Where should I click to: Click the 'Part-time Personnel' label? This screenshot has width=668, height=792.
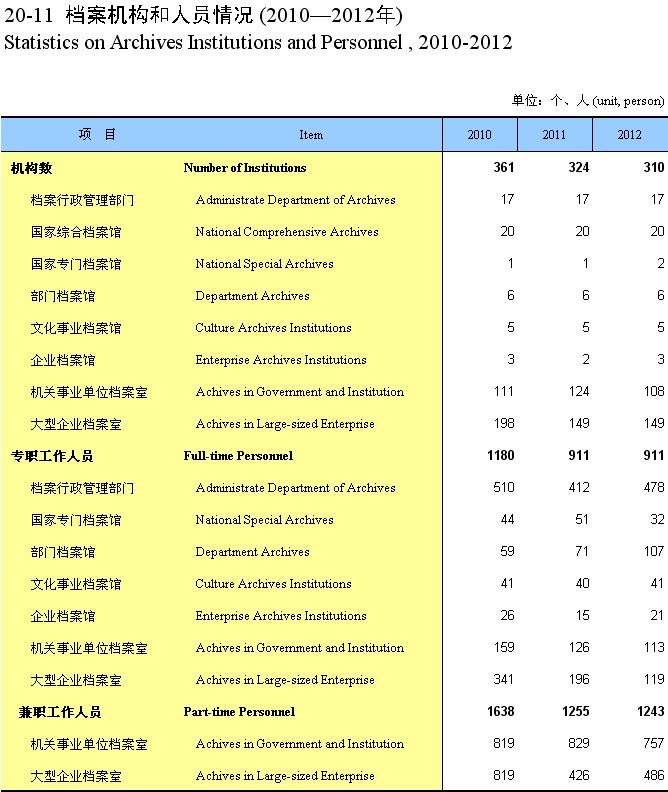(239, 712)
